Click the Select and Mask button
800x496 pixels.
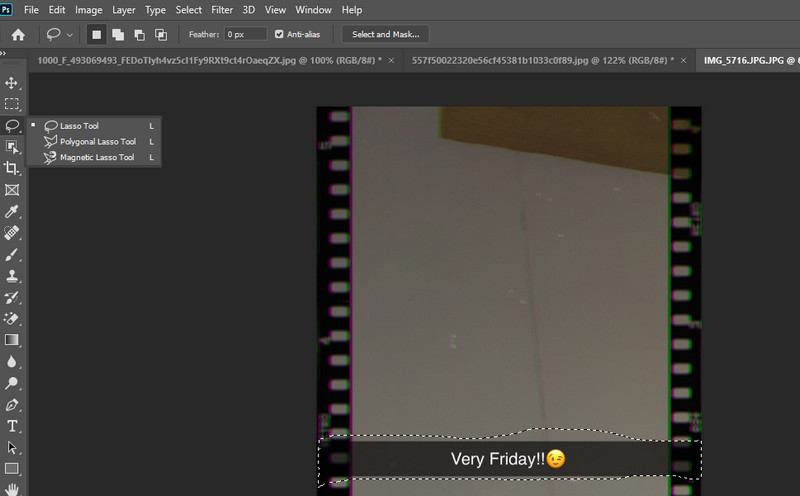click(x=385, y=34)
